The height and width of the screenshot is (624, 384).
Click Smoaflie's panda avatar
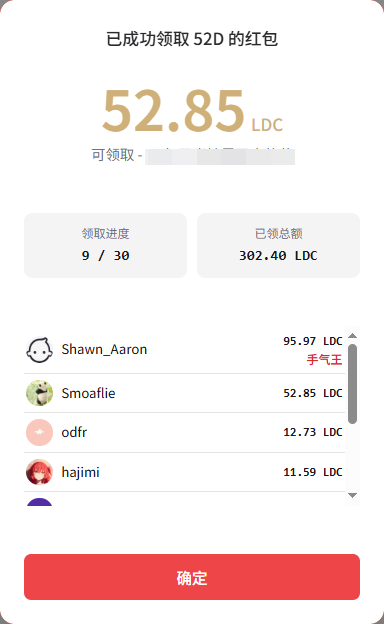click(x=39, y=393)
